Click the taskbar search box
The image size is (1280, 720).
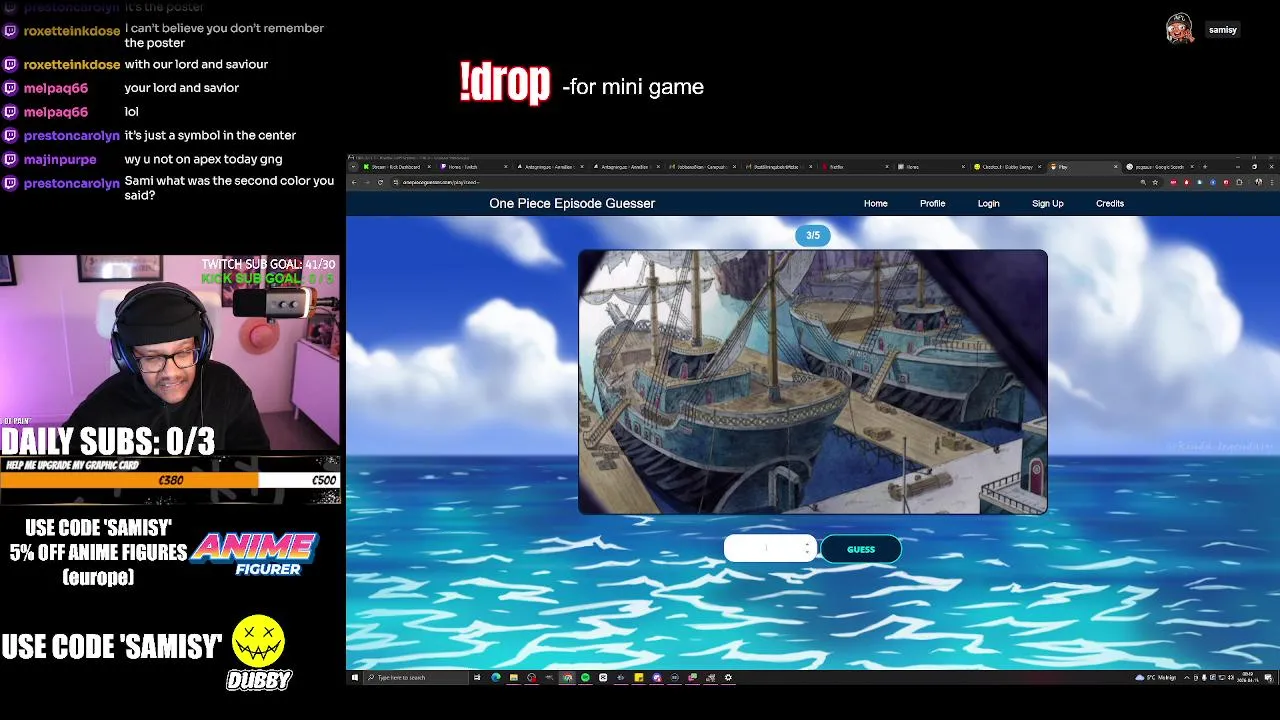(x=415, y=677)
